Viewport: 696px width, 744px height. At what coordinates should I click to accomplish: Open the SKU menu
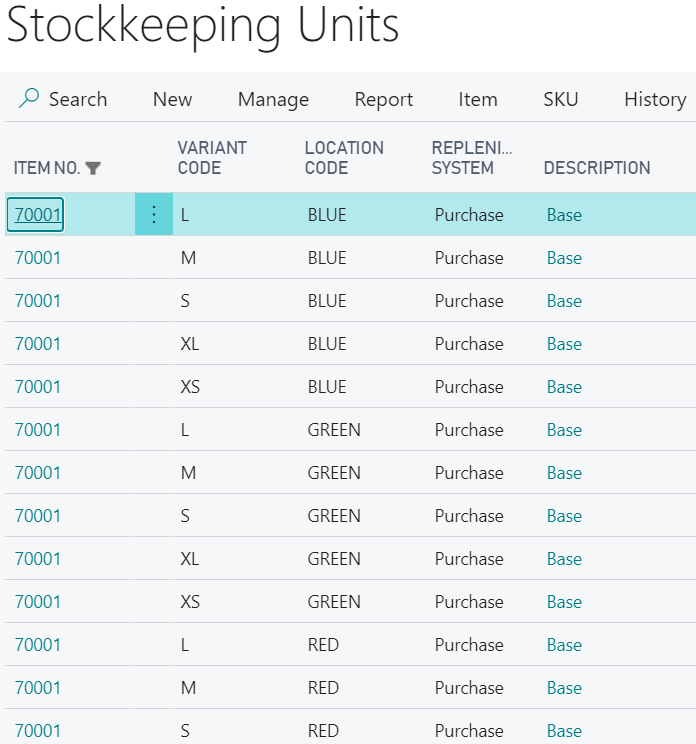tap(561, 100)
